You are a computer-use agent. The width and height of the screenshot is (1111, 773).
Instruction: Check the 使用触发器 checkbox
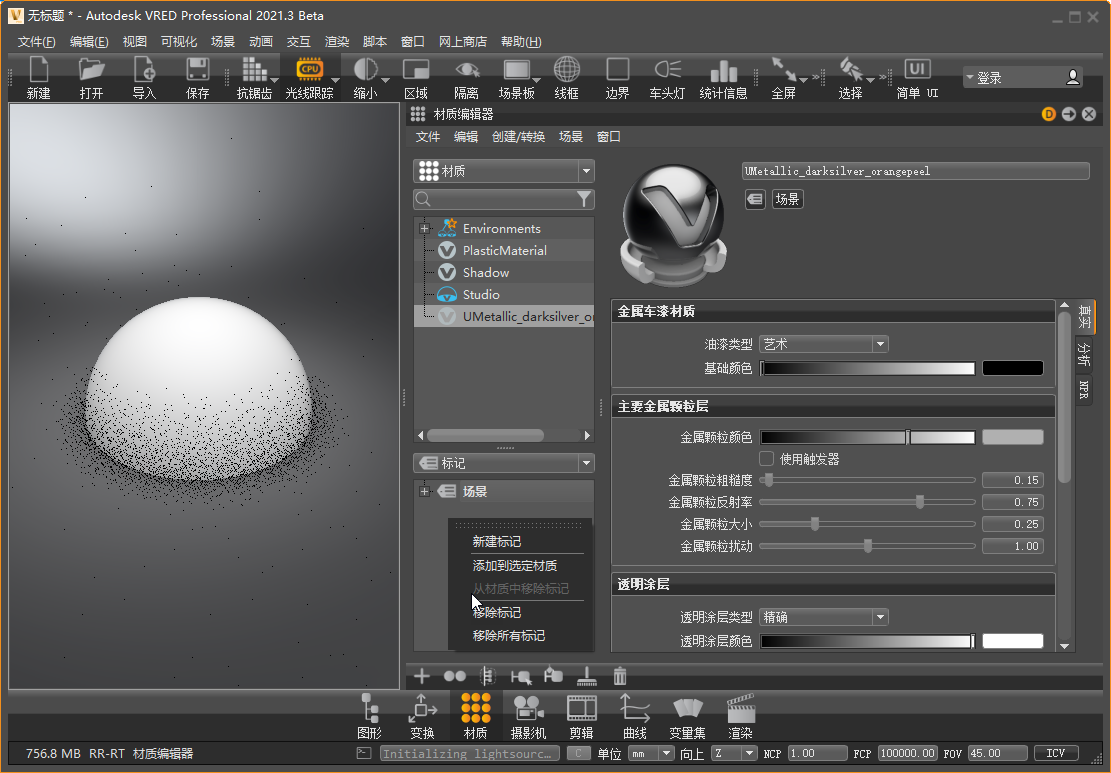pos(766,458)
